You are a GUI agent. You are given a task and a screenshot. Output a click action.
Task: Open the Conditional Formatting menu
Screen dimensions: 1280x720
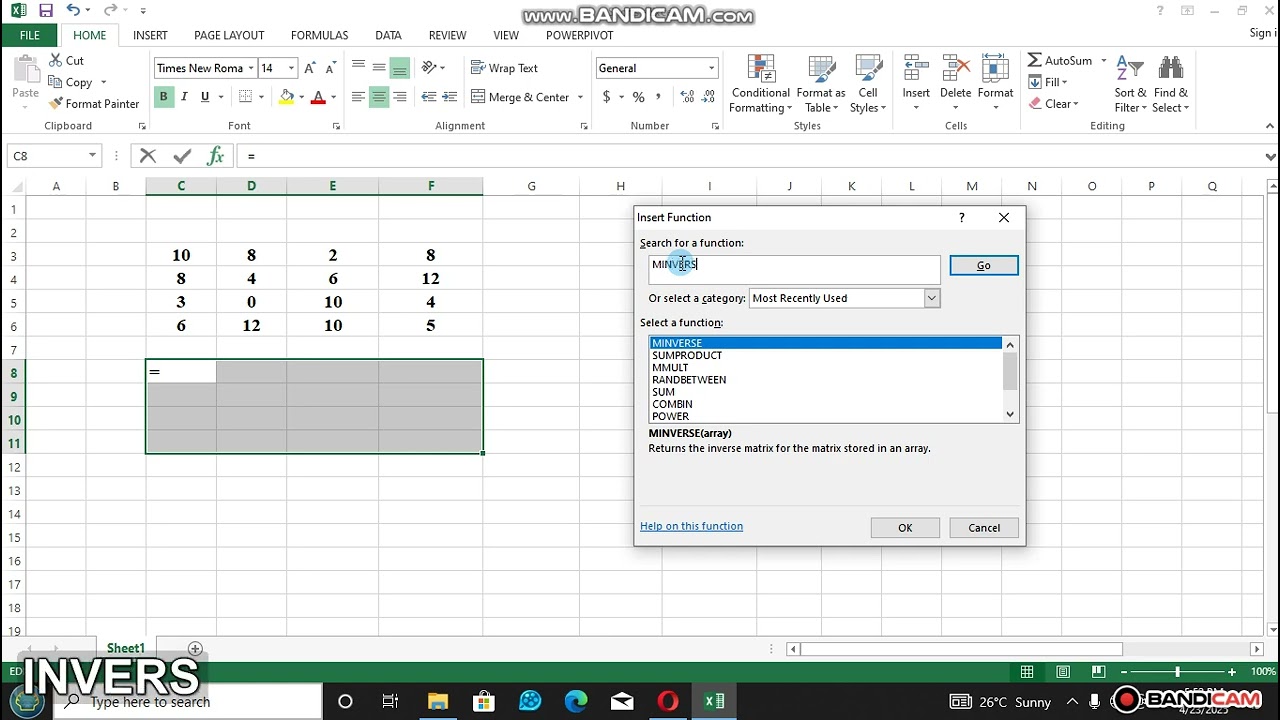761,84
